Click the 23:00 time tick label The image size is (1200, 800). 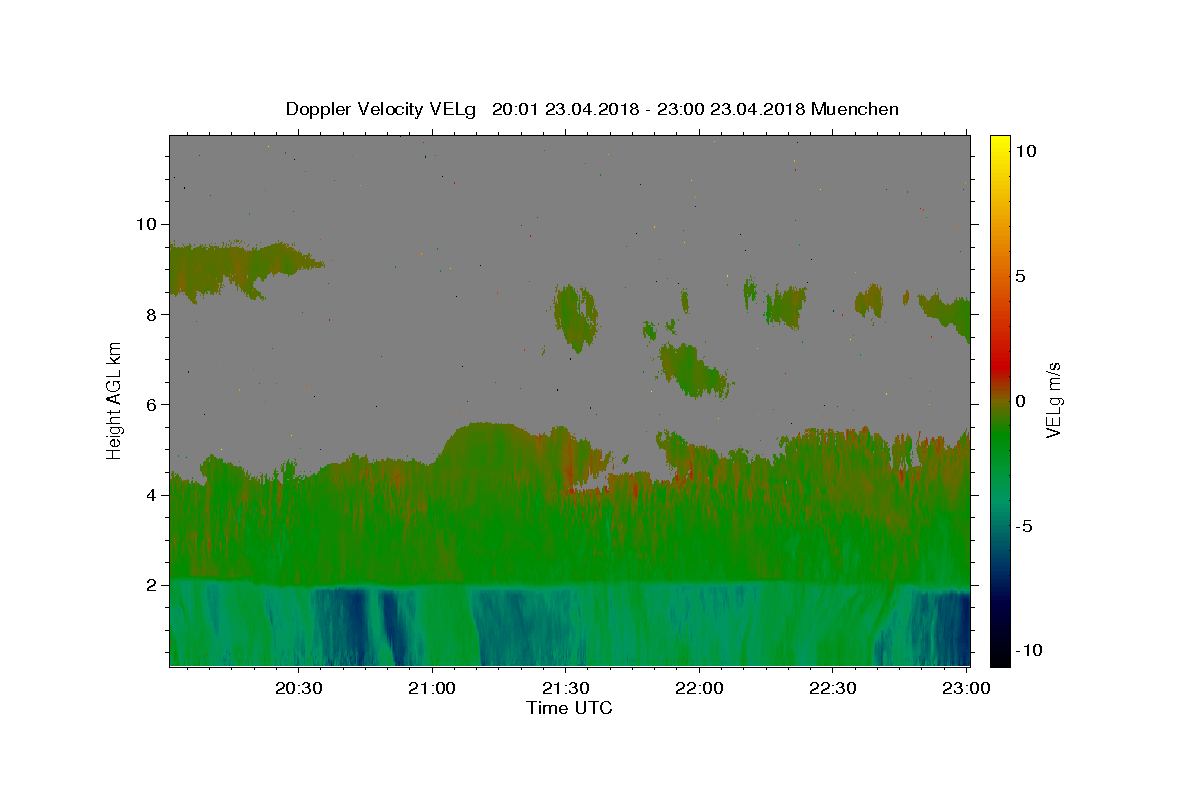pos(966,688)
